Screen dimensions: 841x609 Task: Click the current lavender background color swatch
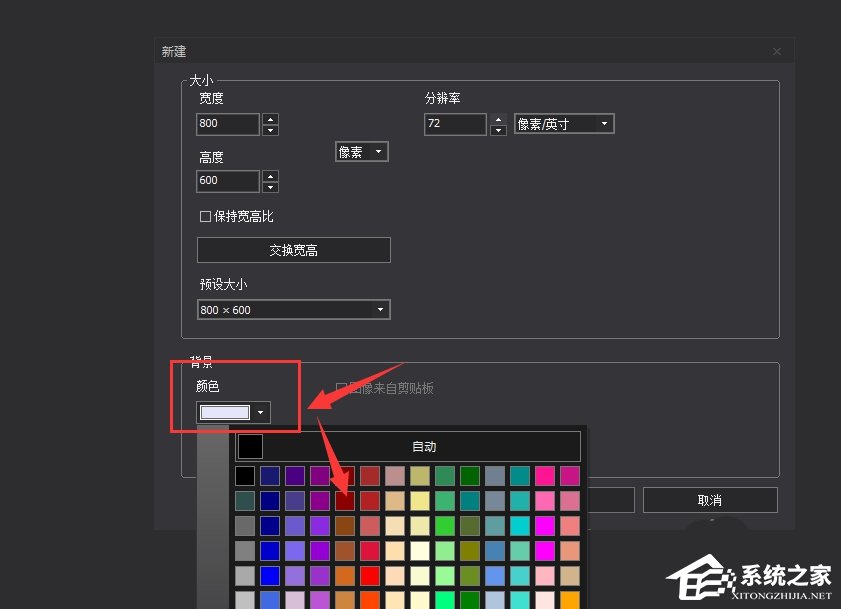pyautogui.click(x=225, y=413)
